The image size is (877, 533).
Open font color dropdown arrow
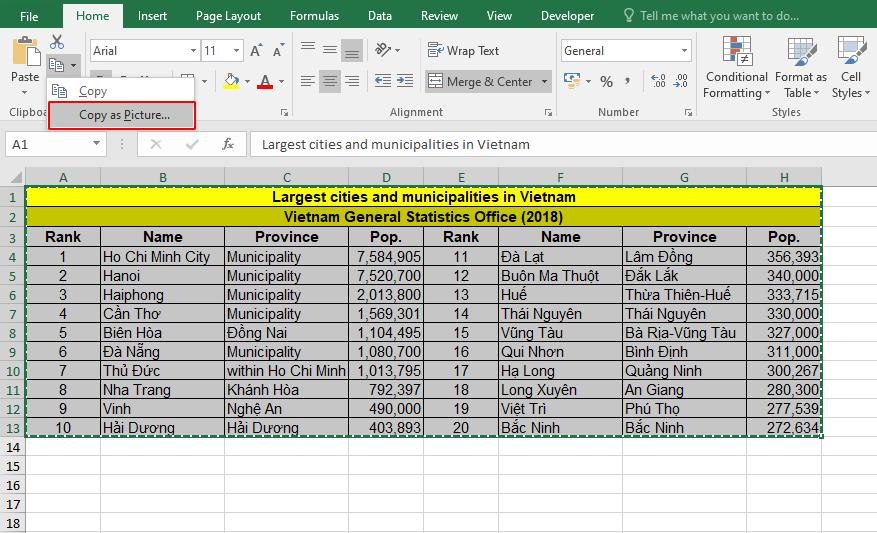[281, 82]
